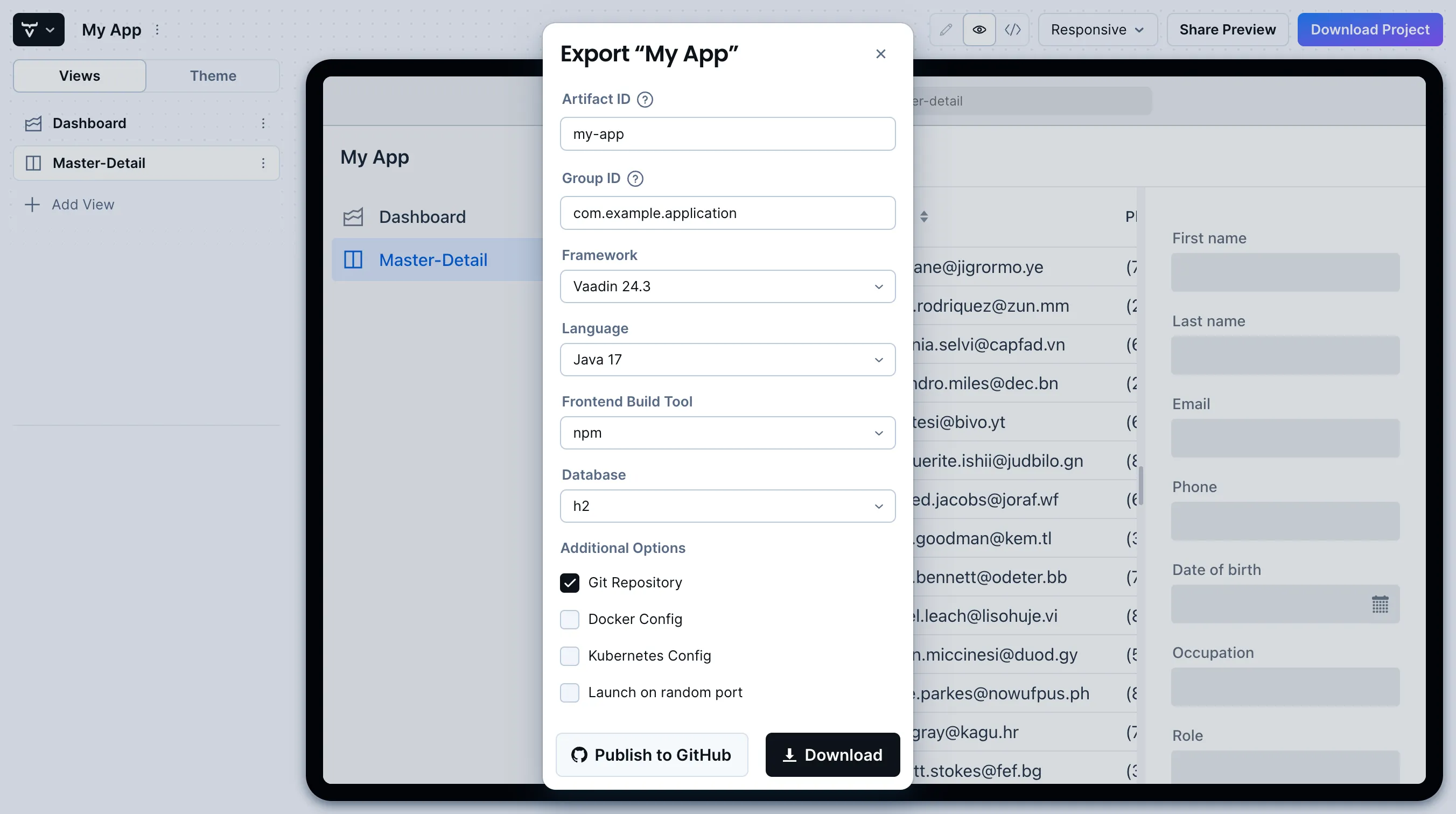Select grid row ending in tesi@bivo.yt

1025,422
